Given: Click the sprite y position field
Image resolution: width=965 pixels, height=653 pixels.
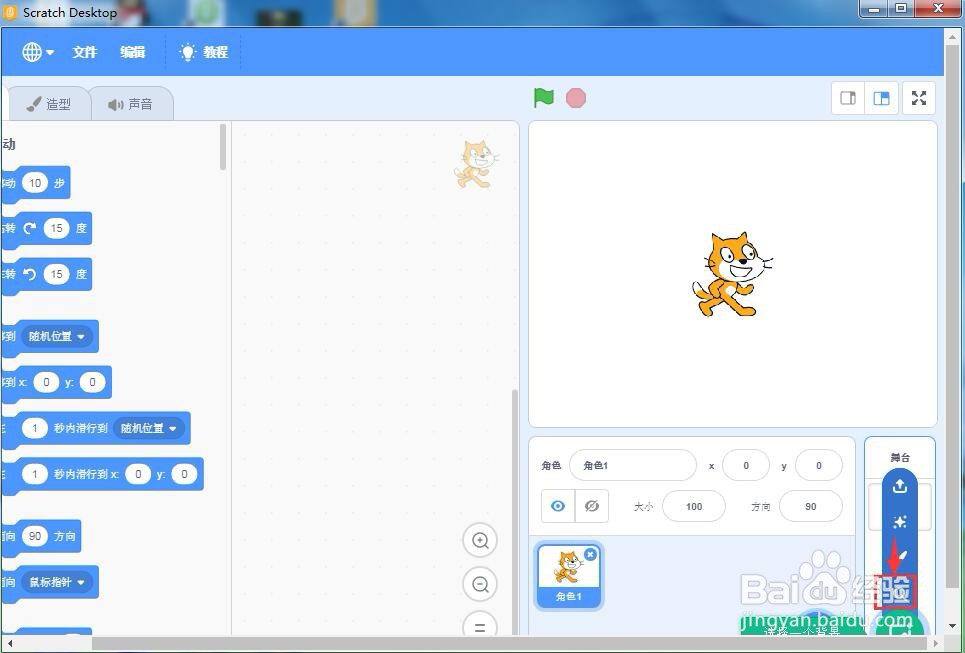Looking at the screenshot, I should tap(819, 465).
